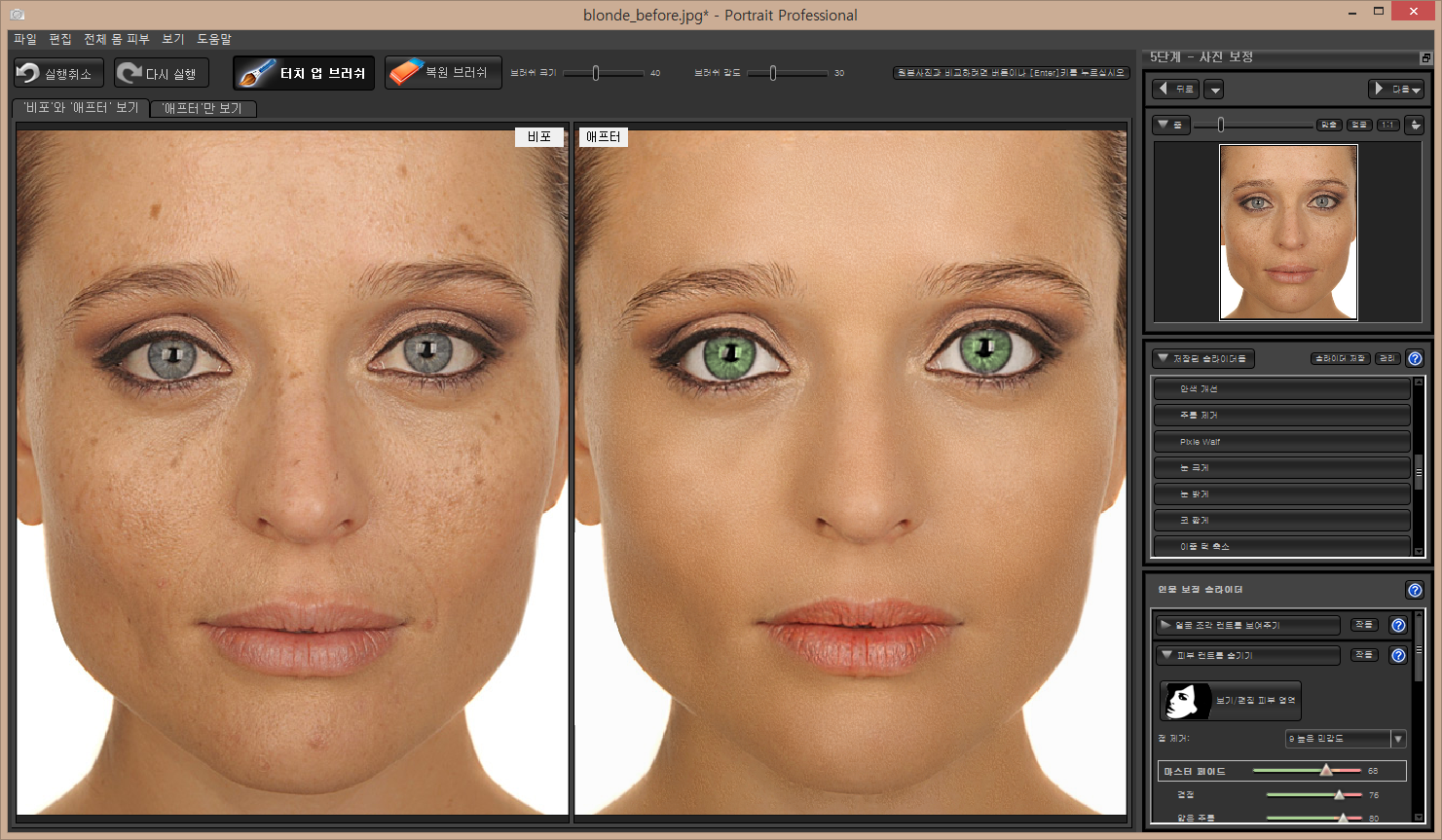Open the 파일 menu
Image resolution: width=1442 pixels, height=840 pixels.
click(24, 39)
